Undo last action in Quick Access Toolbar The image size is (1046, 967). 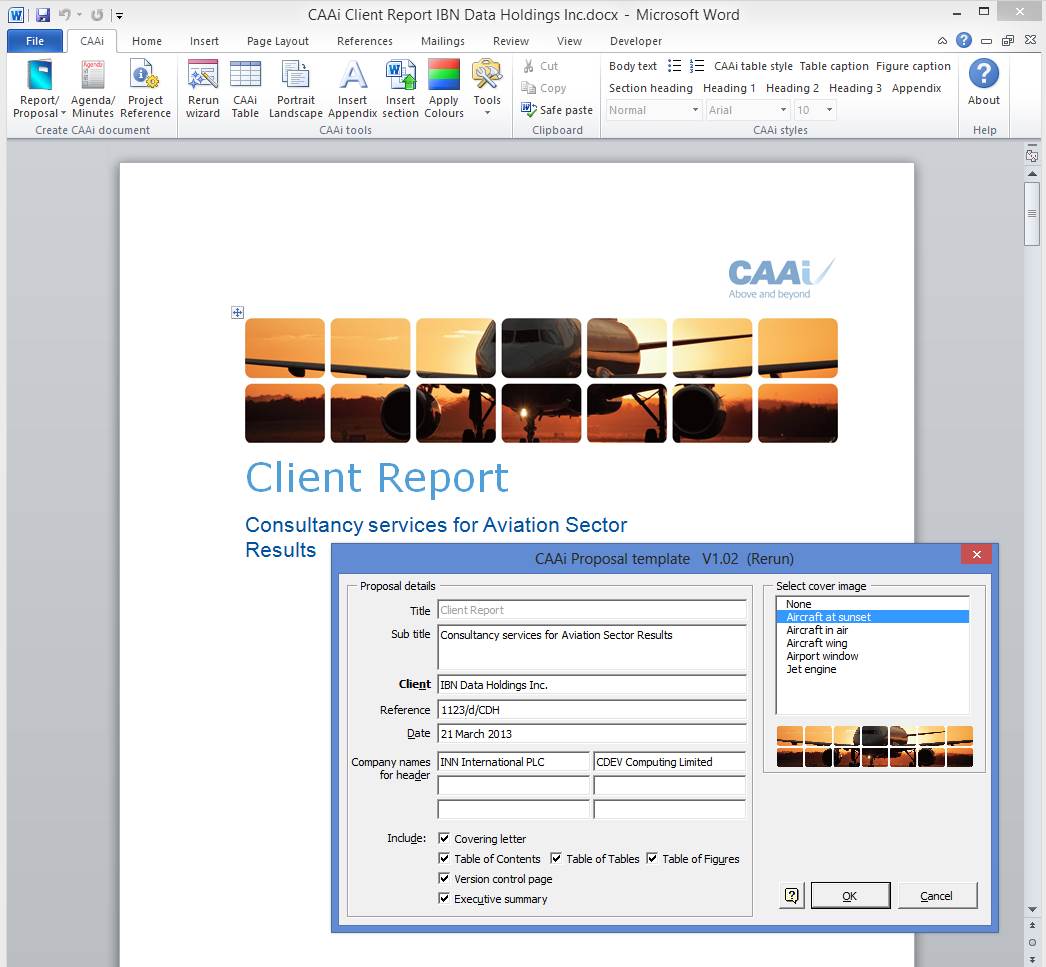[x=64, y=15]
